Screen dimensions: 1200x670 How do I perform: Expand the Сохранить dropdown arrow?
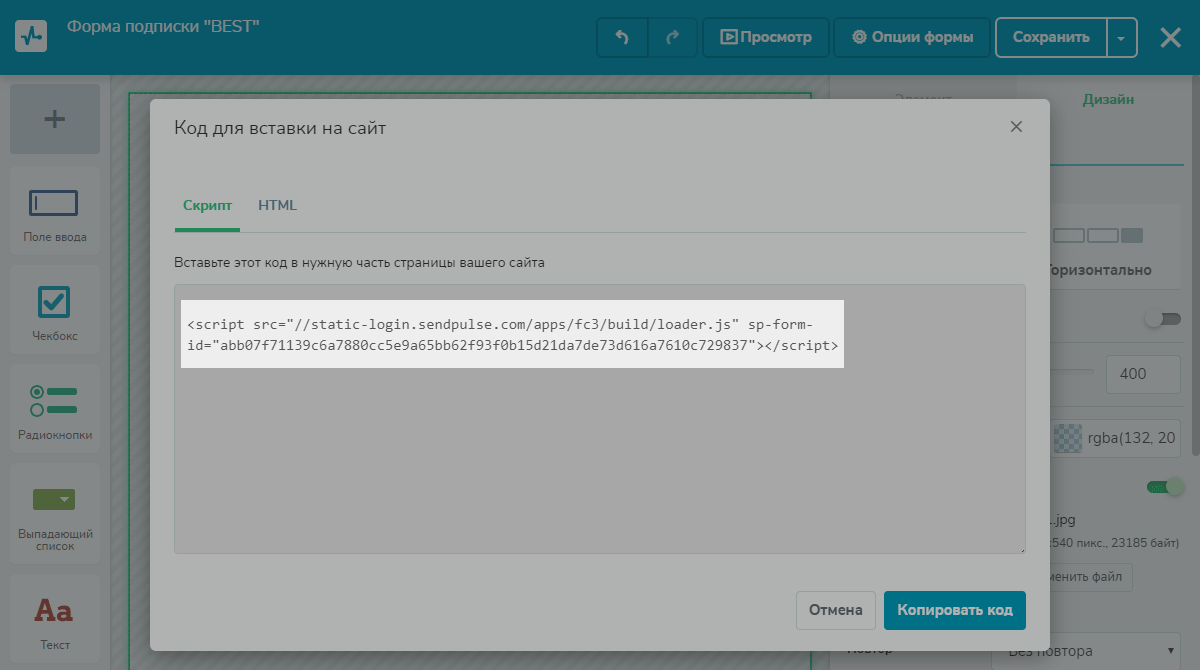pos(1122,38)
